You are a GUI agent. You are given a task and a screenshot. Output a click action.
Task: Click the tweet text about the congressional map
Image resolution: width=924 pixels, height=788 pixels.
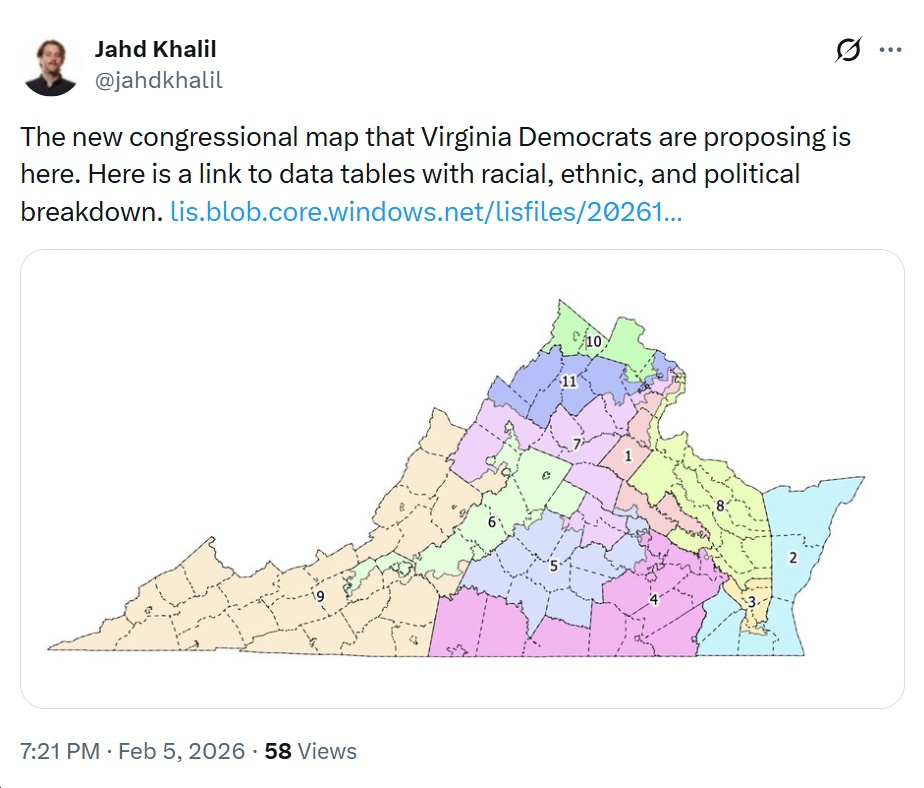(x=435, y=174)
